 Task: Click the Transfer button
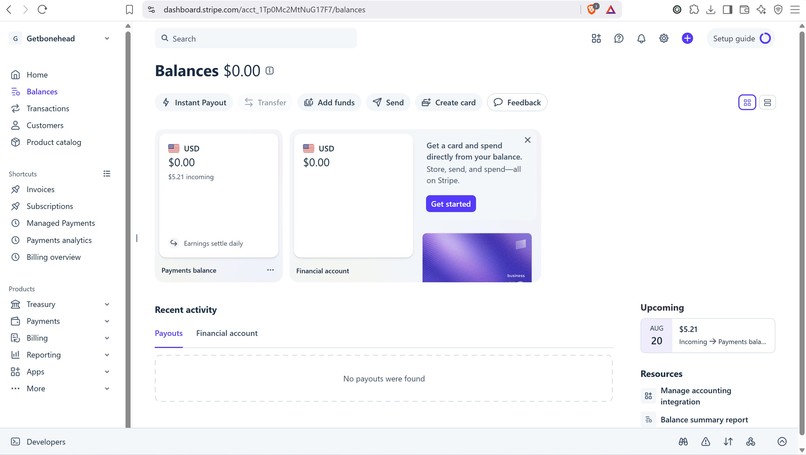pyautogui.click(x=265, y=102)
